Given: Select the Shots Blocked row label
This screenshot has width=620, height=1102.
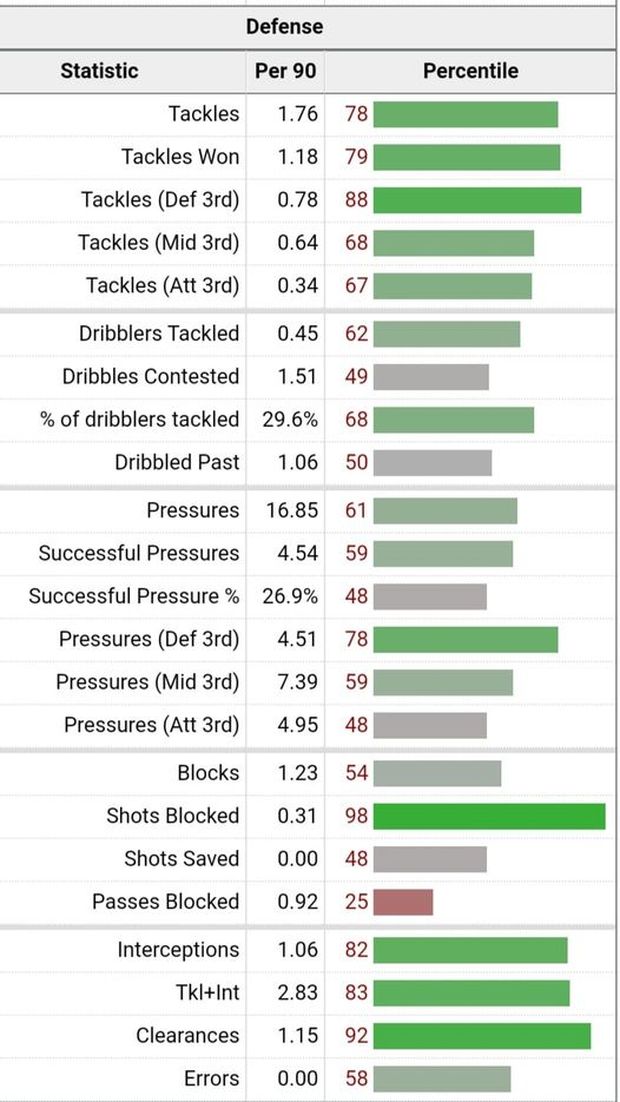Looking at the screenshot, I should 173,816.
